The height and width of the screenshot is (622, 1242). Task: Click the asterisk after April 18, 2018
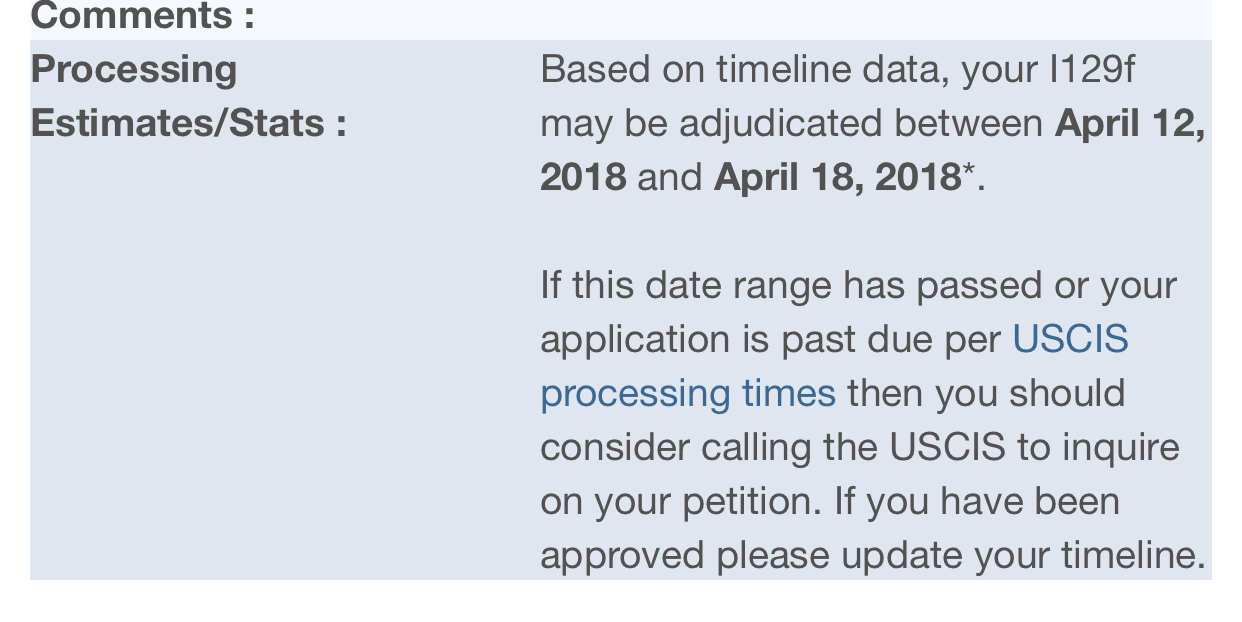pyautogui.click(x=968, y=172)
